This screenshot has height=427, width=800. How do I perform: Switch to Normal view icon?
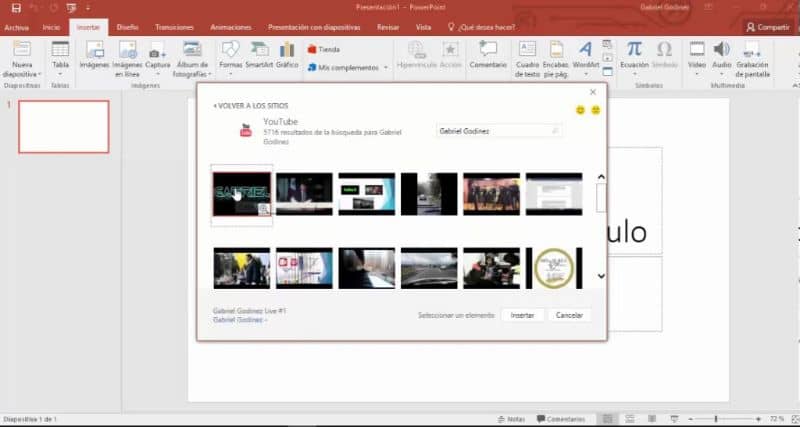pos(608,419)
